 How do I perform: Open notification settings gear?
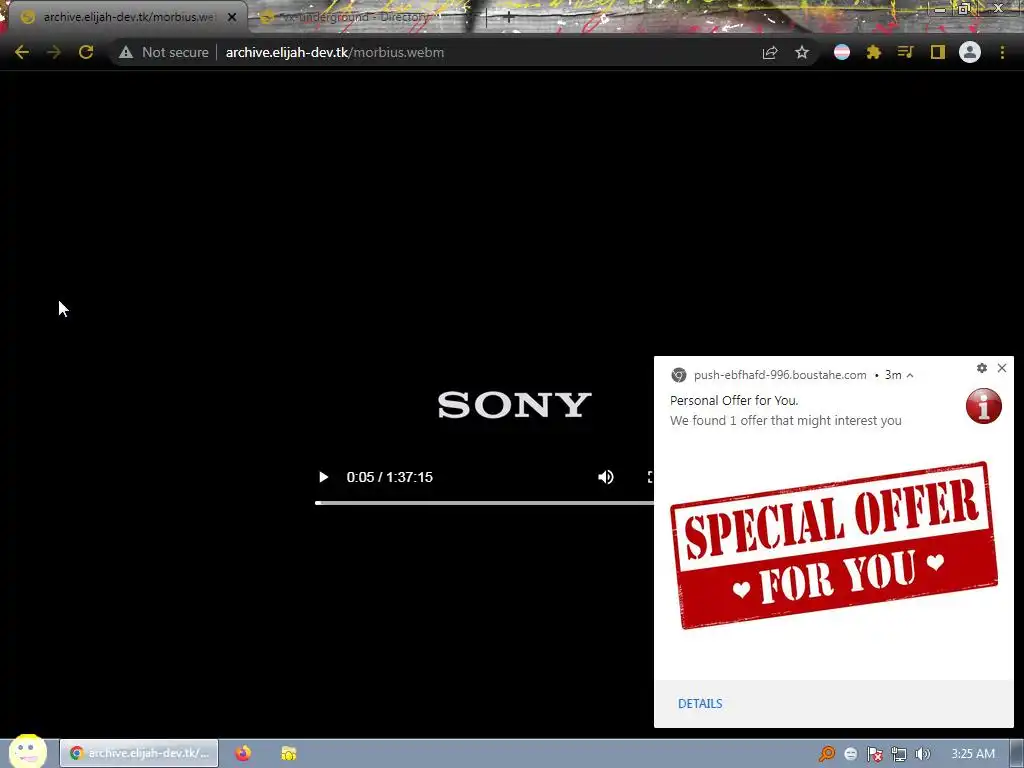point(982,368)
